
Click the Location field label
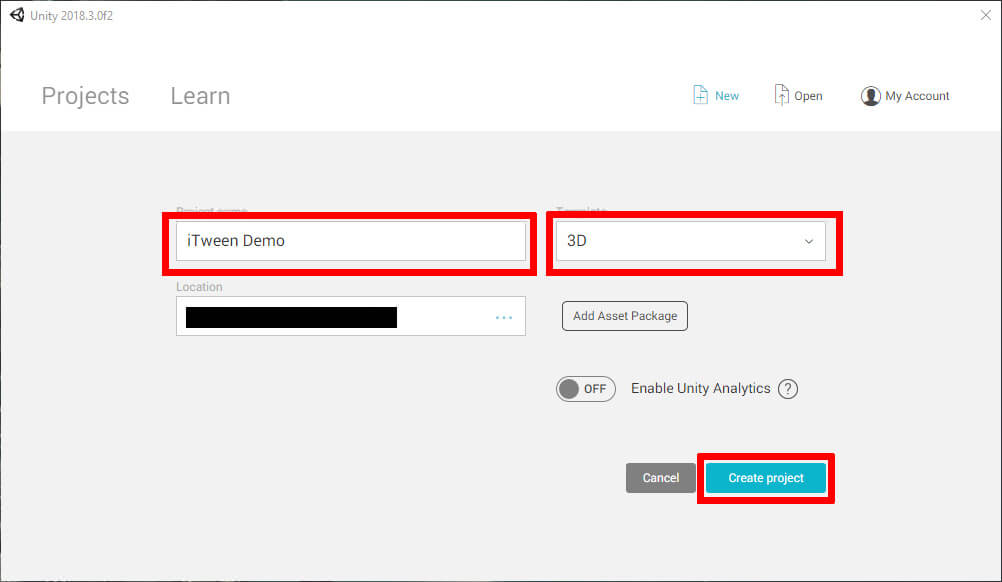[x=199, y=287]
